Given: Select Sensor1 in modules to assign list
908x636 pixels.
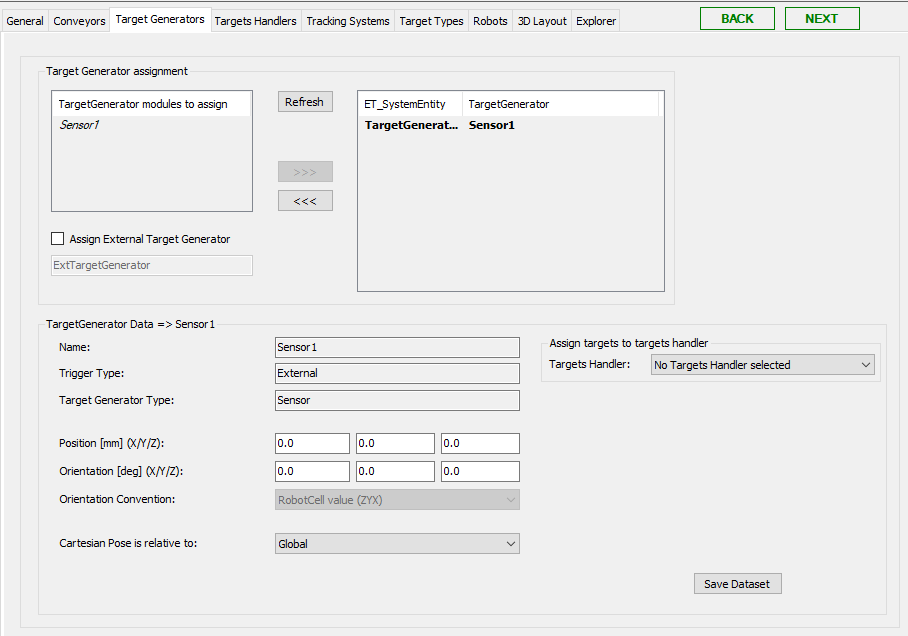Looking at the screenshot, I should coord(79,125).
